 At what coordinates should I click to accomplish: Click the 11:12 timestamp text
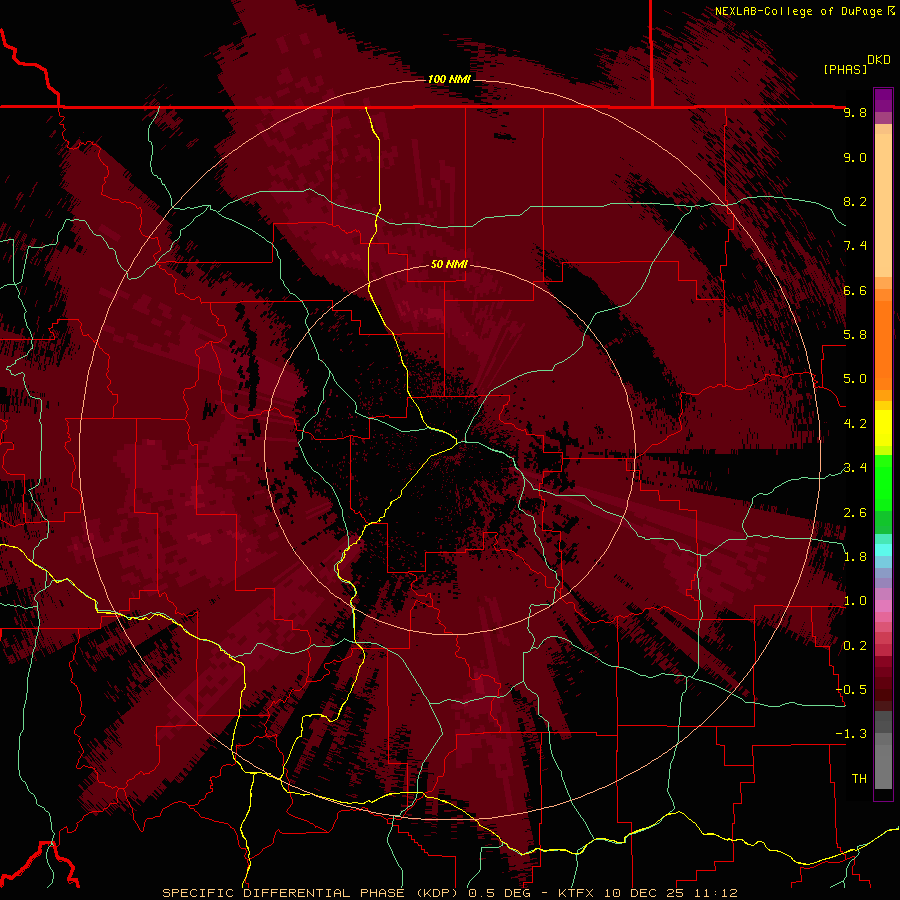click(x=714, y=893)
